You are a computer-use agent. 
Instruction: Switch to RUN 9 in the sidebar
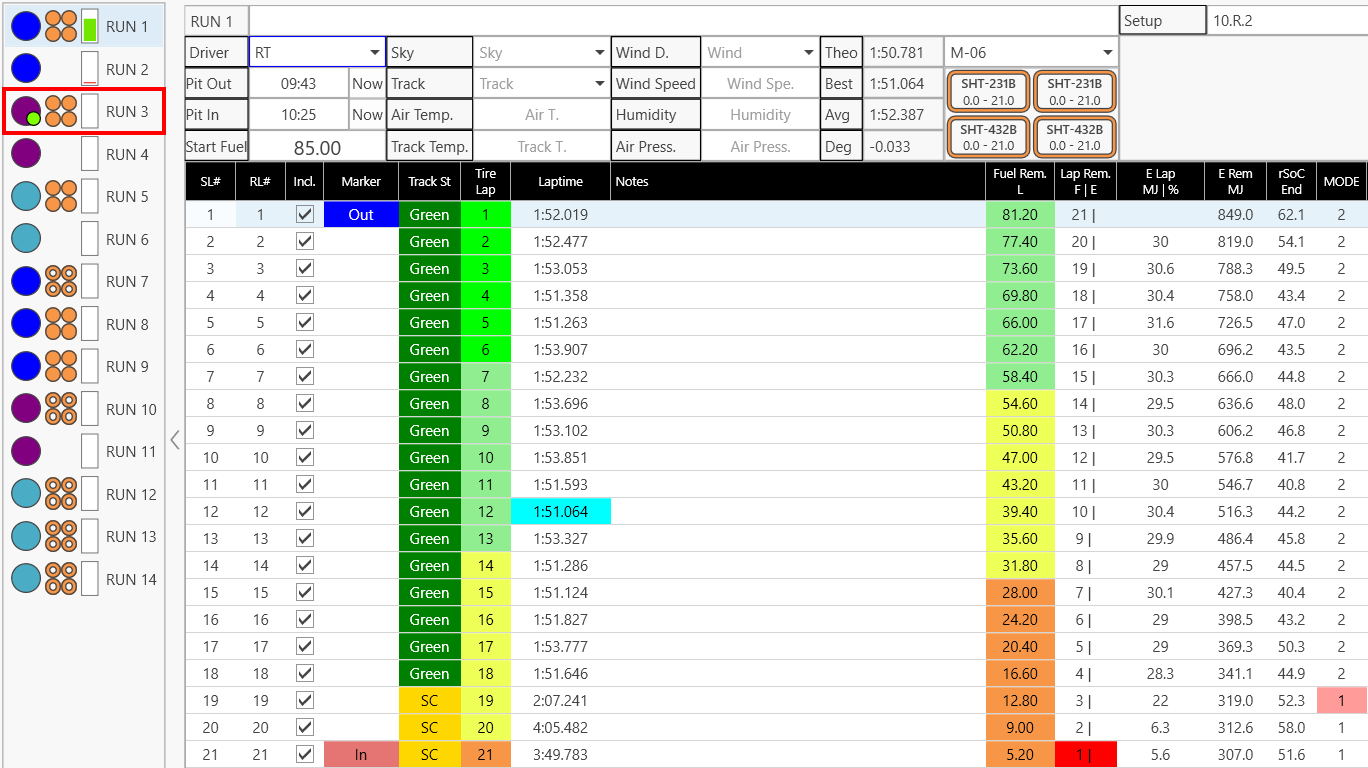127,367
